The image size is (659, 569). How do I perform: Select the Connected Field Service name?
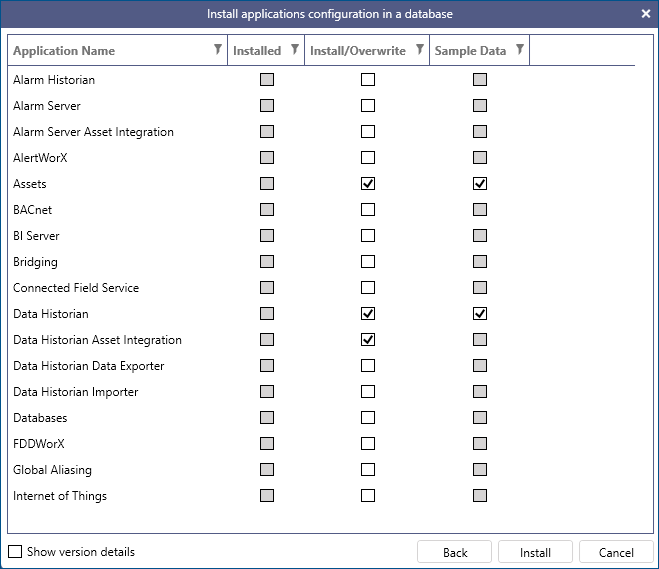(76, 288)
